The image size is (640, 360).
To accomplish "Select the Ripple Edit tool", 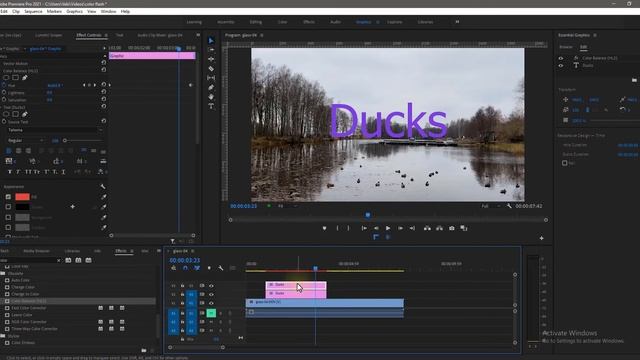I will click(x=211, y=59).
